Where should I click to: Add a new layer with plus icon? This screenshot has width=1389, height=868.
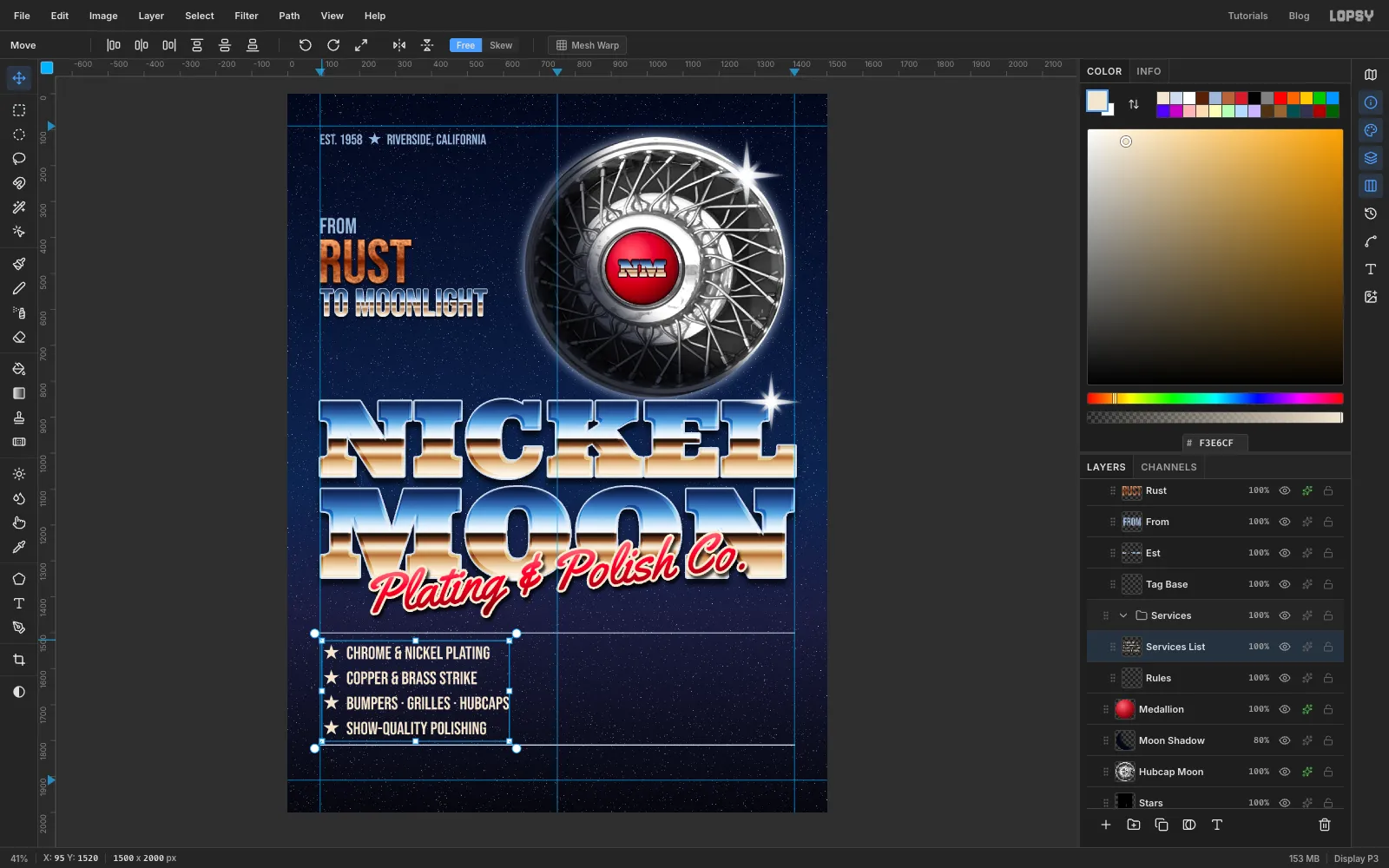[1106, 825]
